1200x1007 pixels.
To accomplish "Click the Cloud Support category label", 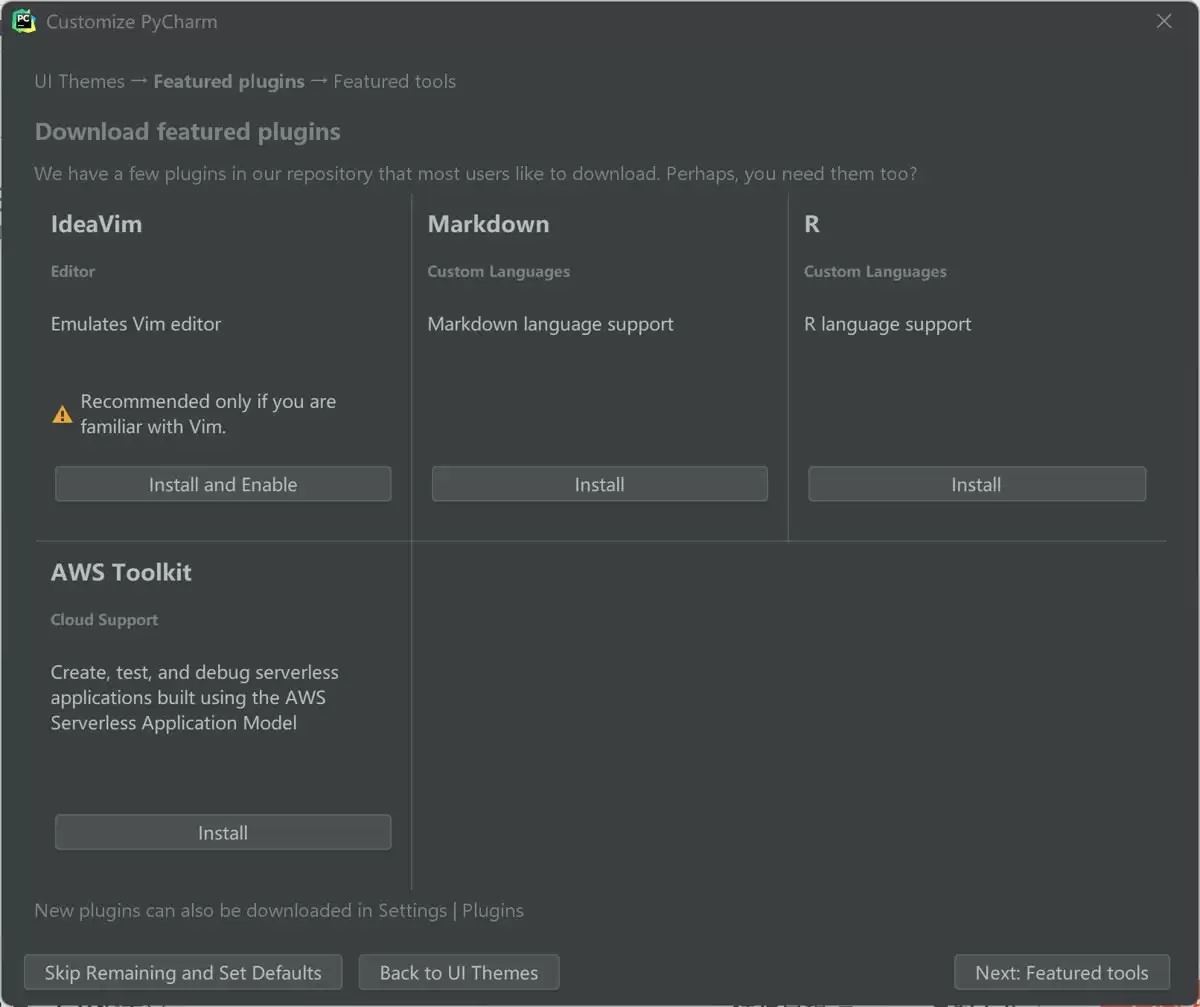I will click(104, 620).
